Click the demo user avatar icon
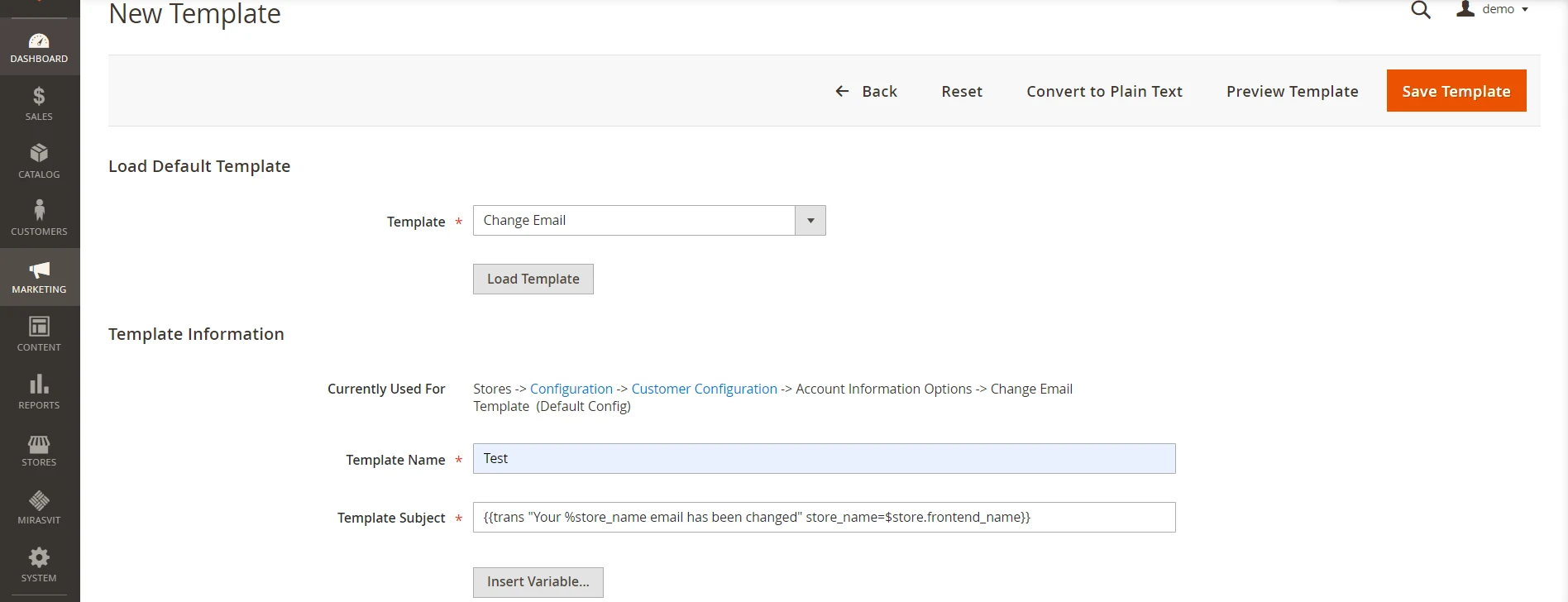 [1465, 9]
